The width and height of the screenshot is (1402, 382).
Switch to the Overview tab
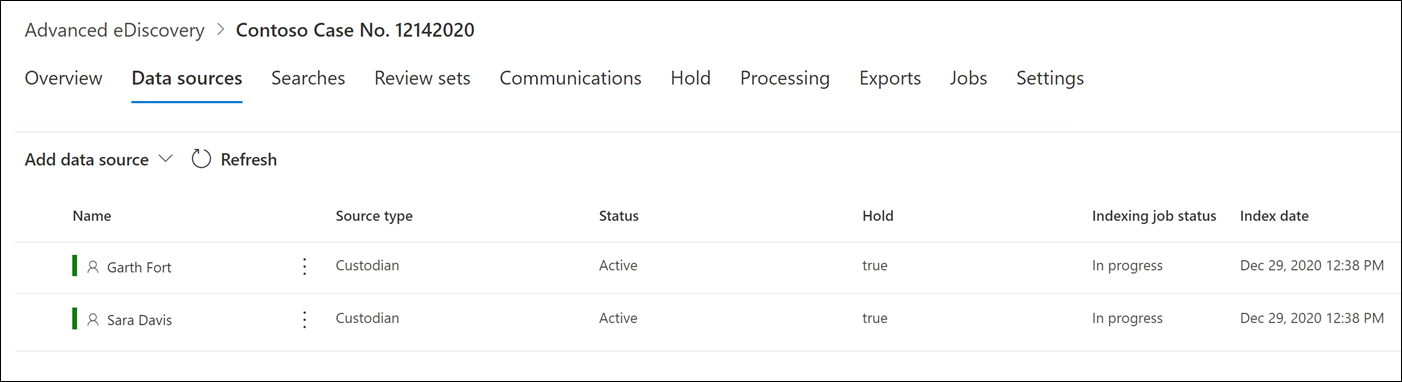point(63,78)
